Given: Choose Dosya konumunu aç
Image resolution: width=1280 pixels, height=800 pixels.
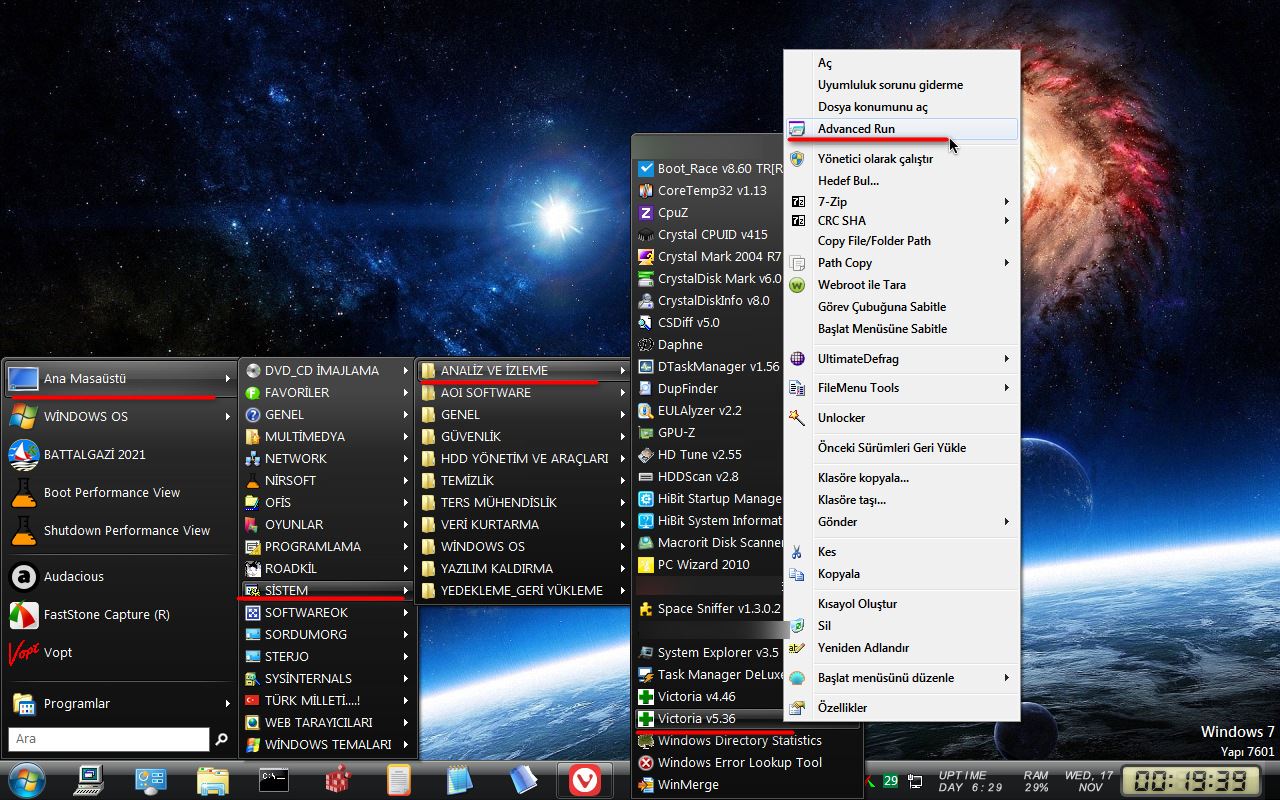Looking at the screenshot, I should pyautogui.click(x=873, y=107).
